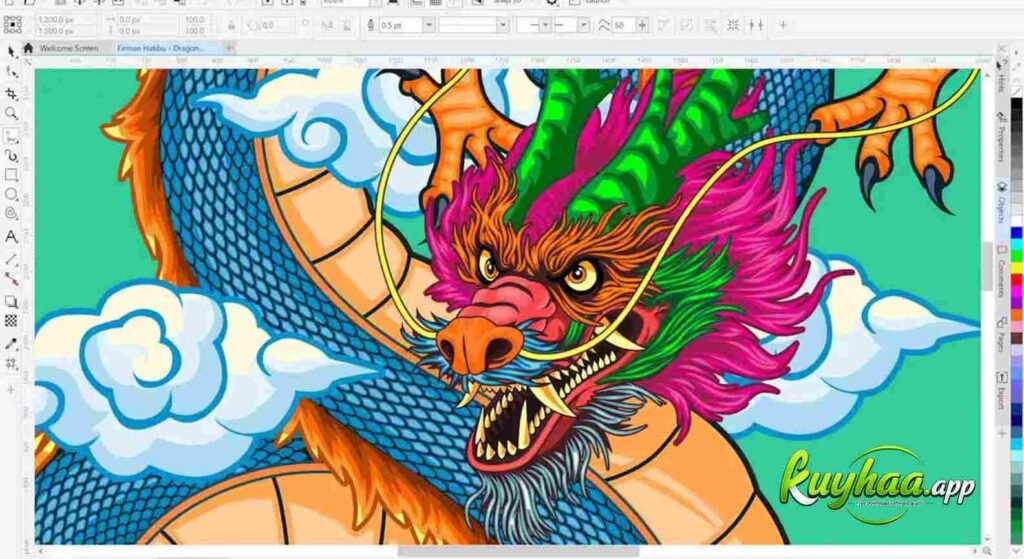Screen dimensions: 1024x559
Task: Select the Pick tool
Action: coord(11,52)
